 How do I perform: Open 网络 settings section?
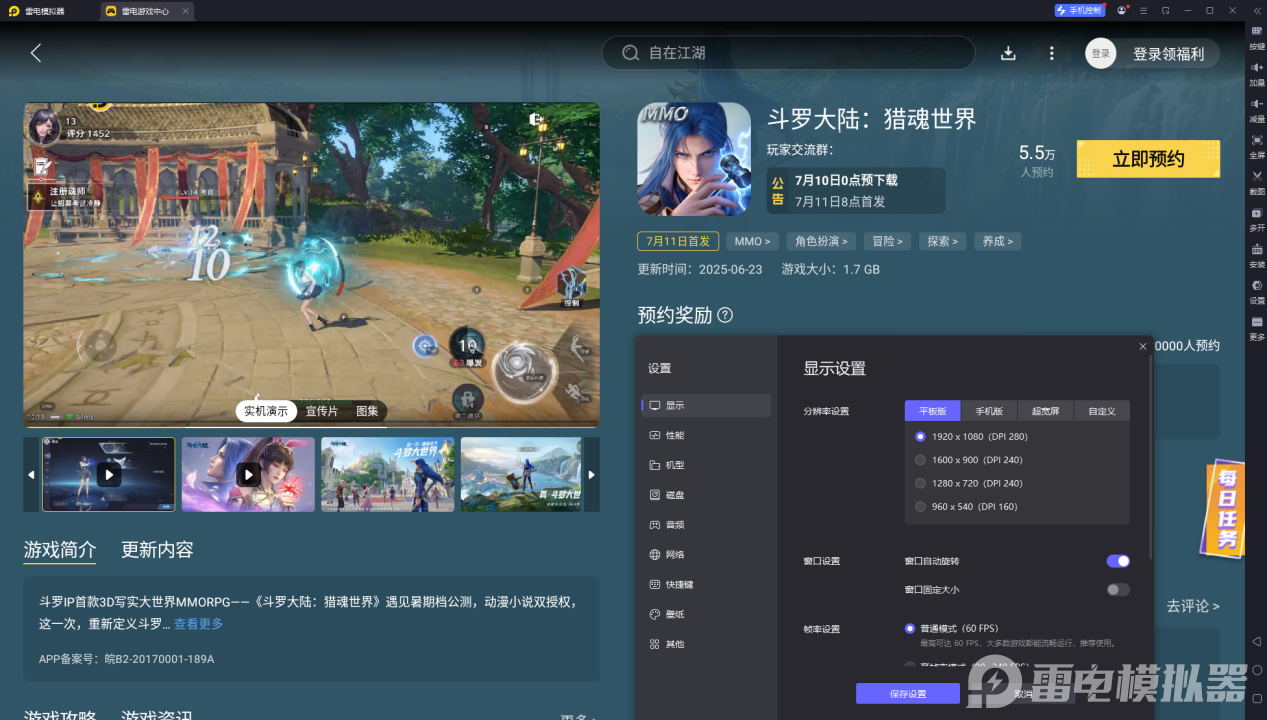click(x=706, y=554)
